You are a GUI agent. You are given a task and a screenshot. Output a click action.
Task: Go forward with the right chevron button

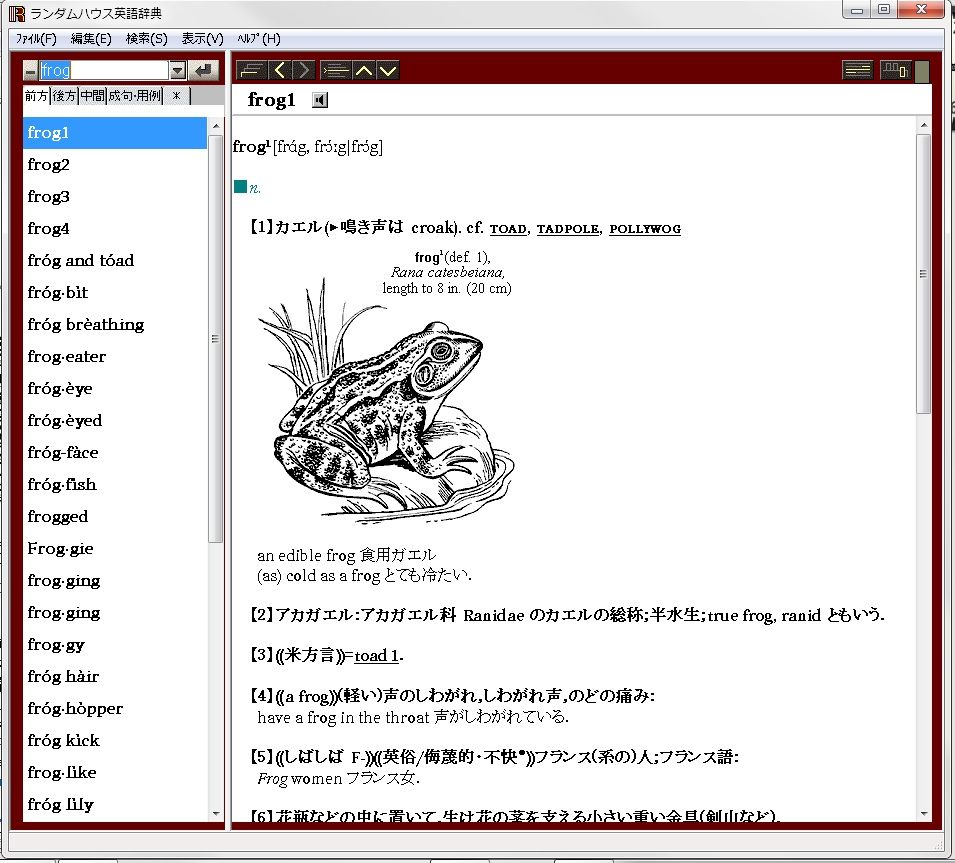tap(304, 71)
